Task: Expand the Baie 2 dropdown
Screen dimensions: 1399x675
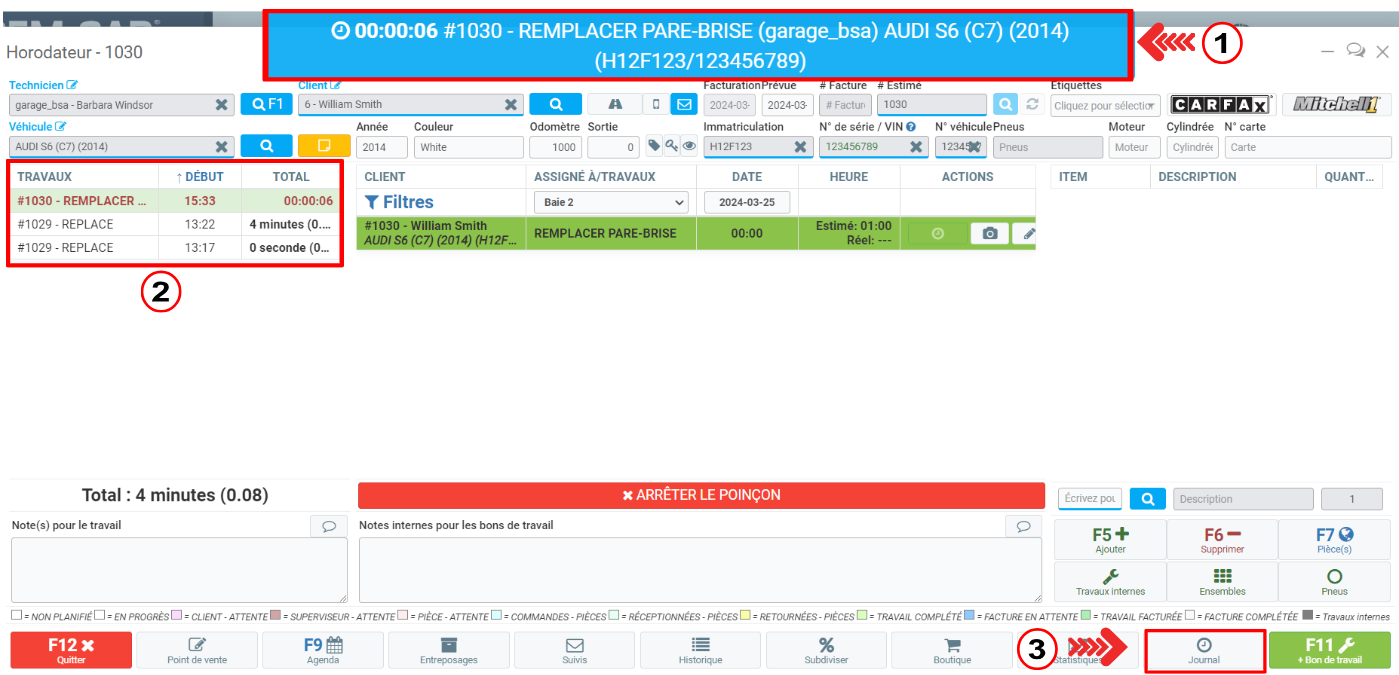Action: tap(612, 202)
